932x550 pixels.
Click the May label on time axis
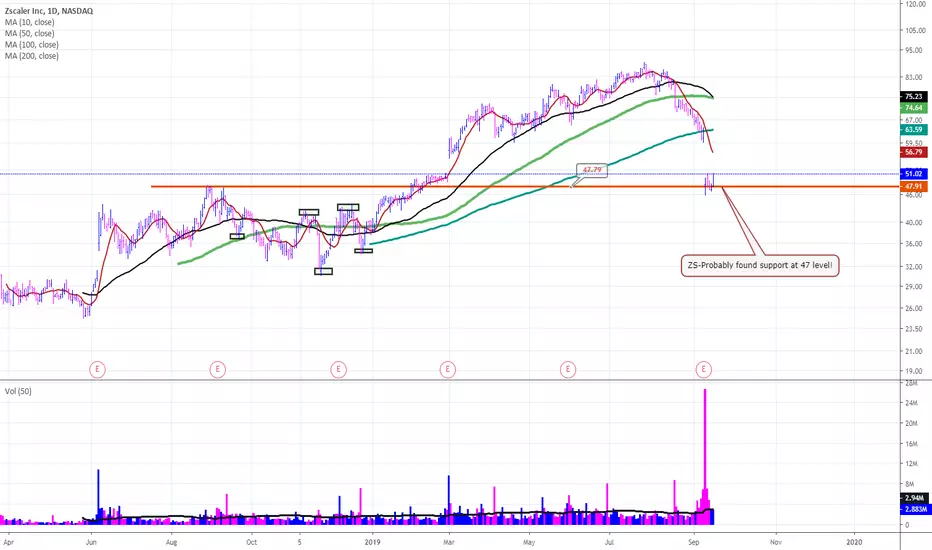tap(529, 542)
